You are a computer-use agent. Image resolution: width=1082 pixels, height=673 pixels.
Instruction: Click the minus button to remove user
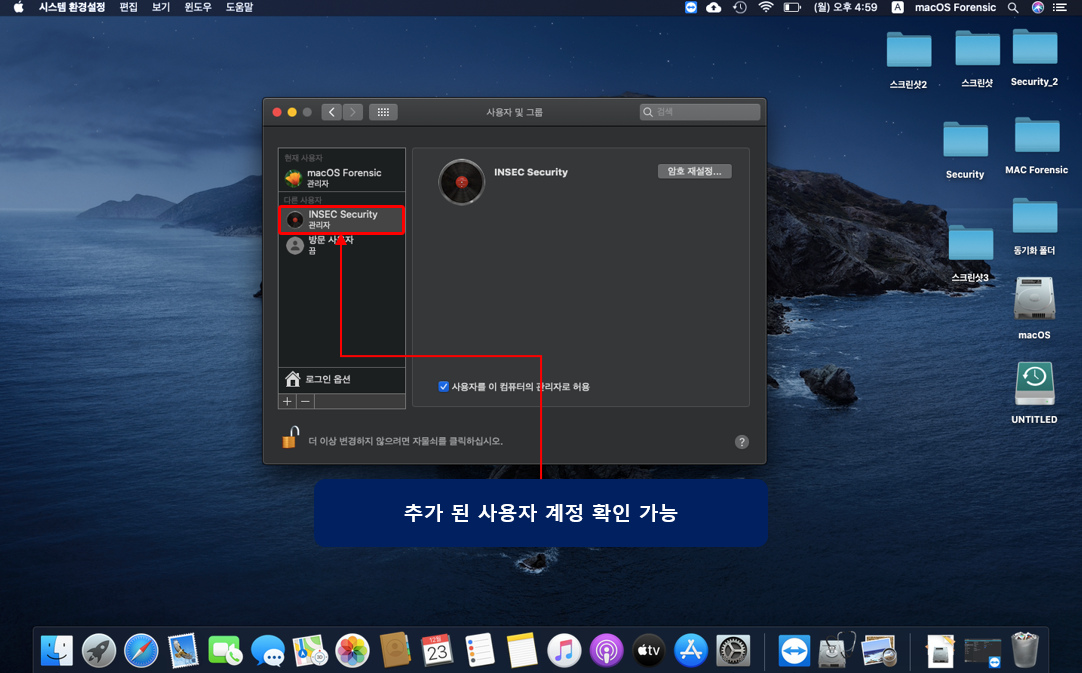[306, 401]
